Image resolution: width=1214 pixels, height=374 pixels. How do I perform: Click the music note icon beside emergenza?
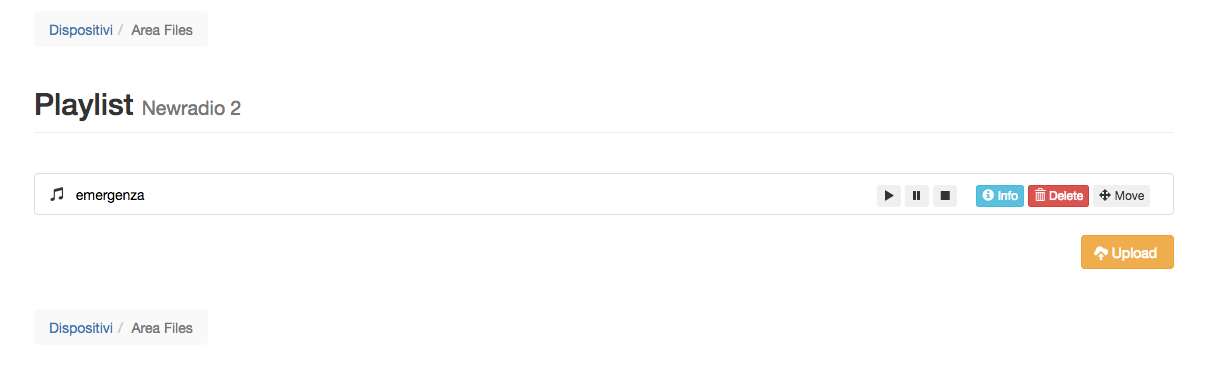point(57,195)
